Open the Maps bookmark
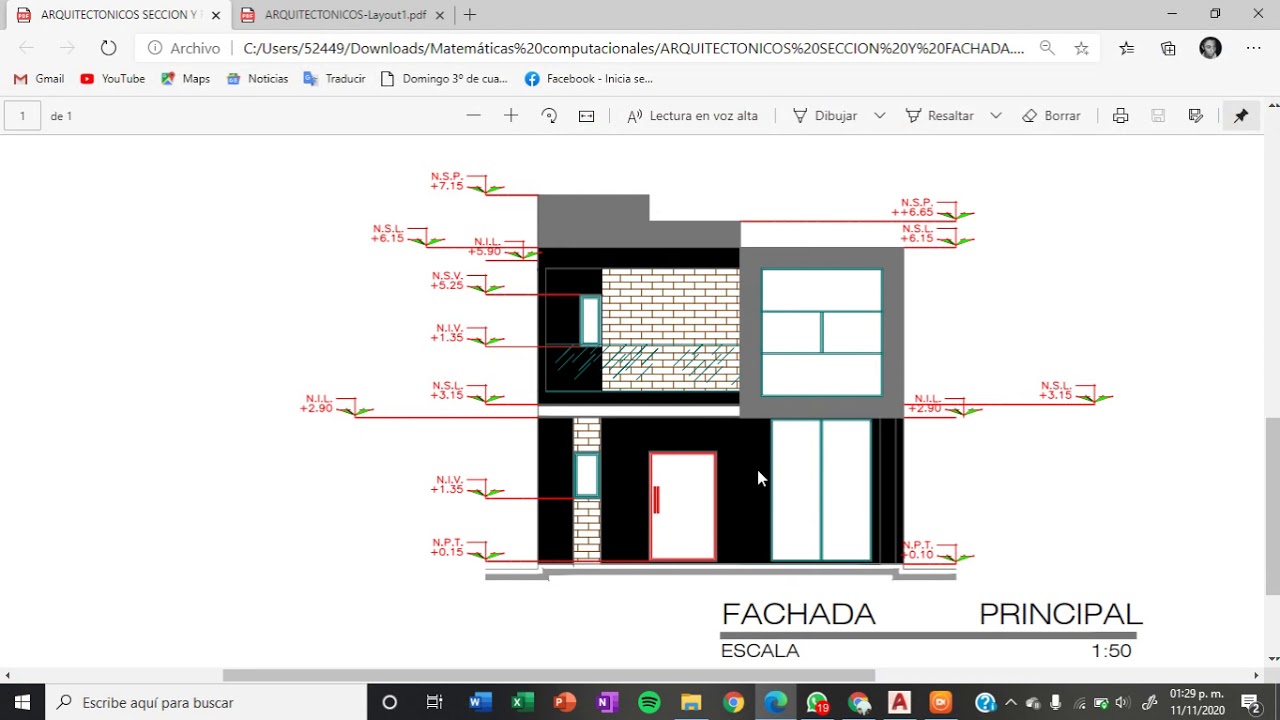 click(x=185, y=79)
